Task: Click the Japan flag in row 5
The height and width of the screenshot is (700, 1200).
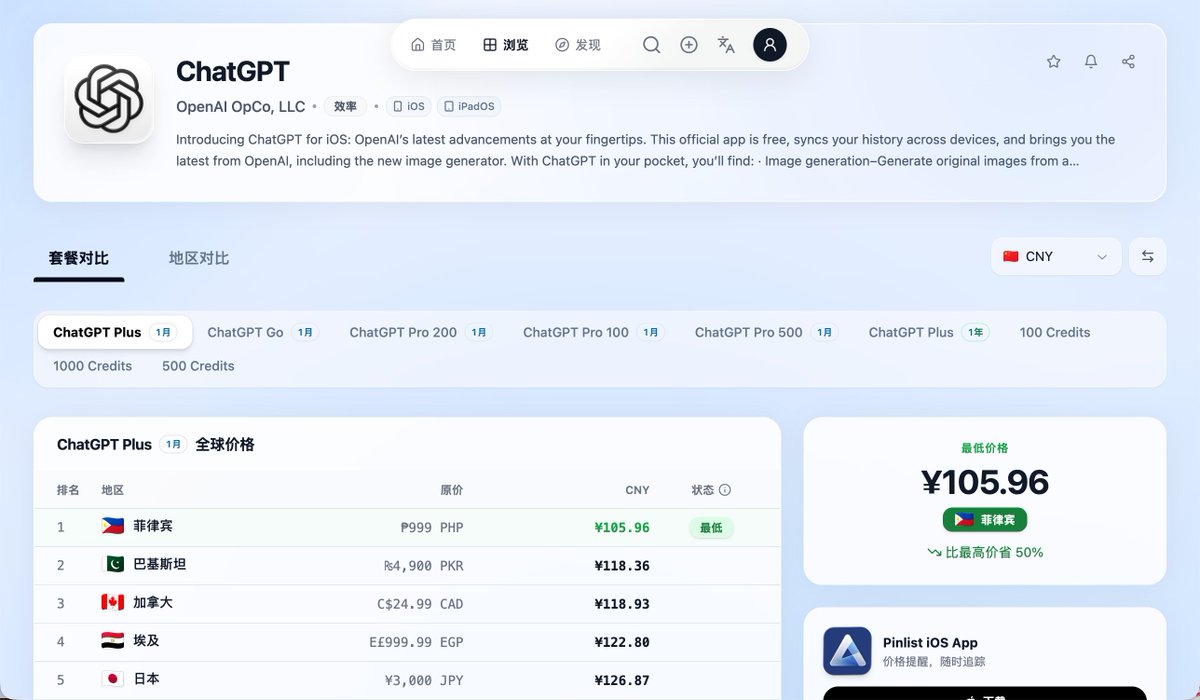Action: pos(113,679)
